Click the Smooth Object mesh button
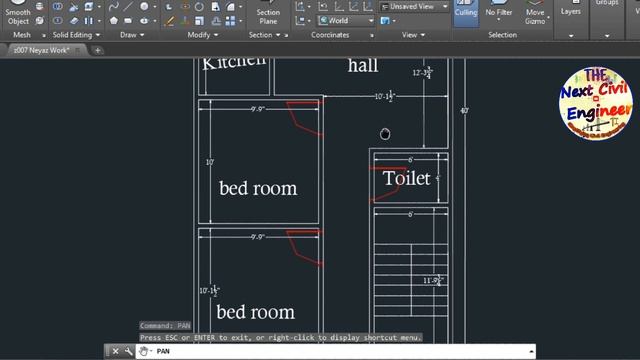 [x=18, y=13]
